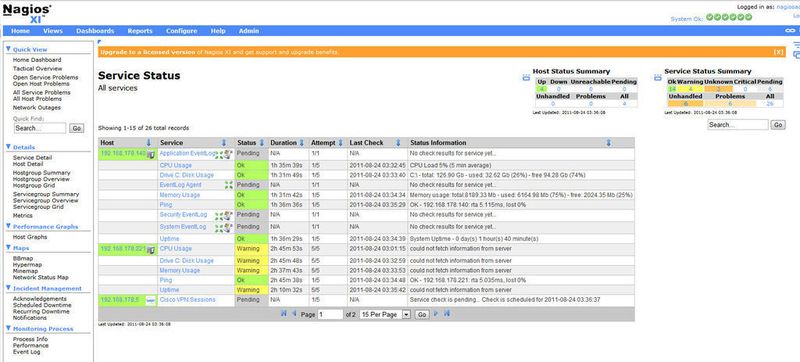
Task: Click dashlet icon beside Host Status Summary
Action: 527,77
